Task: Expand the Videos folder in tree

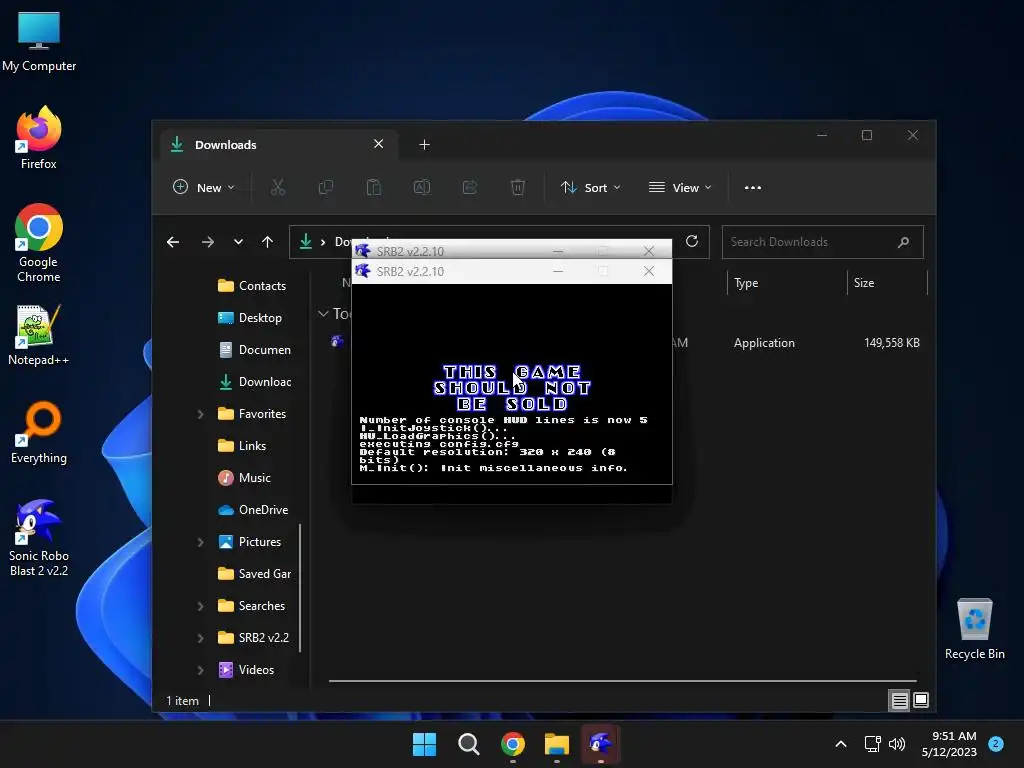Action: 200,670
